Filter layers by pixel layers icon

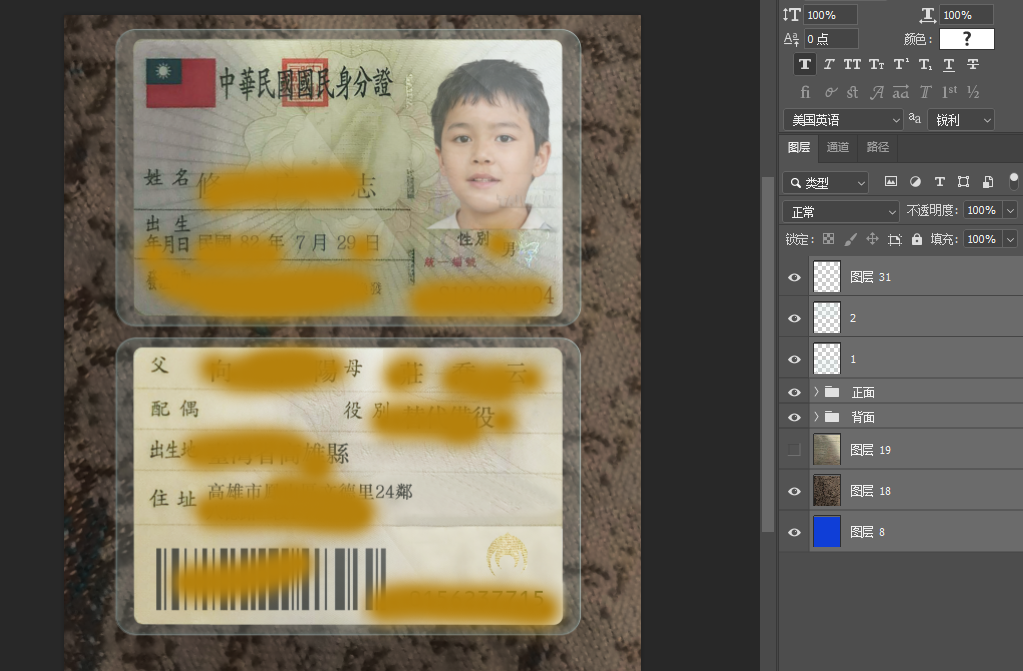(891, 181)
